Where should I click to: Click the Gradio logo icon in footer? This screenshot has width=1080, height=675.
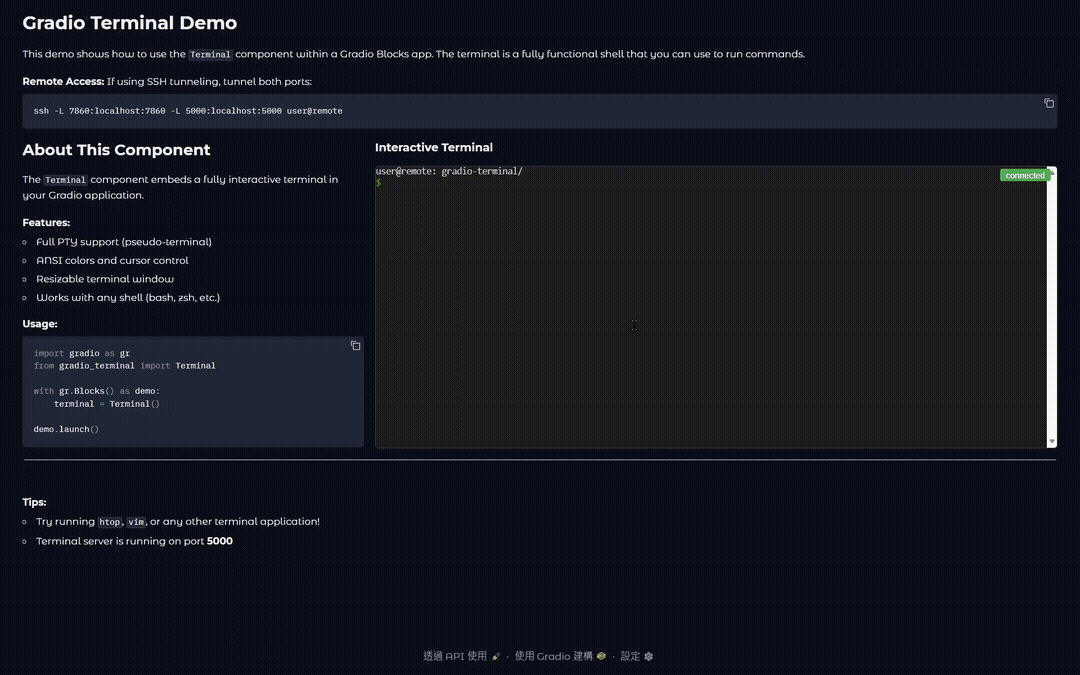click(601, 656)
